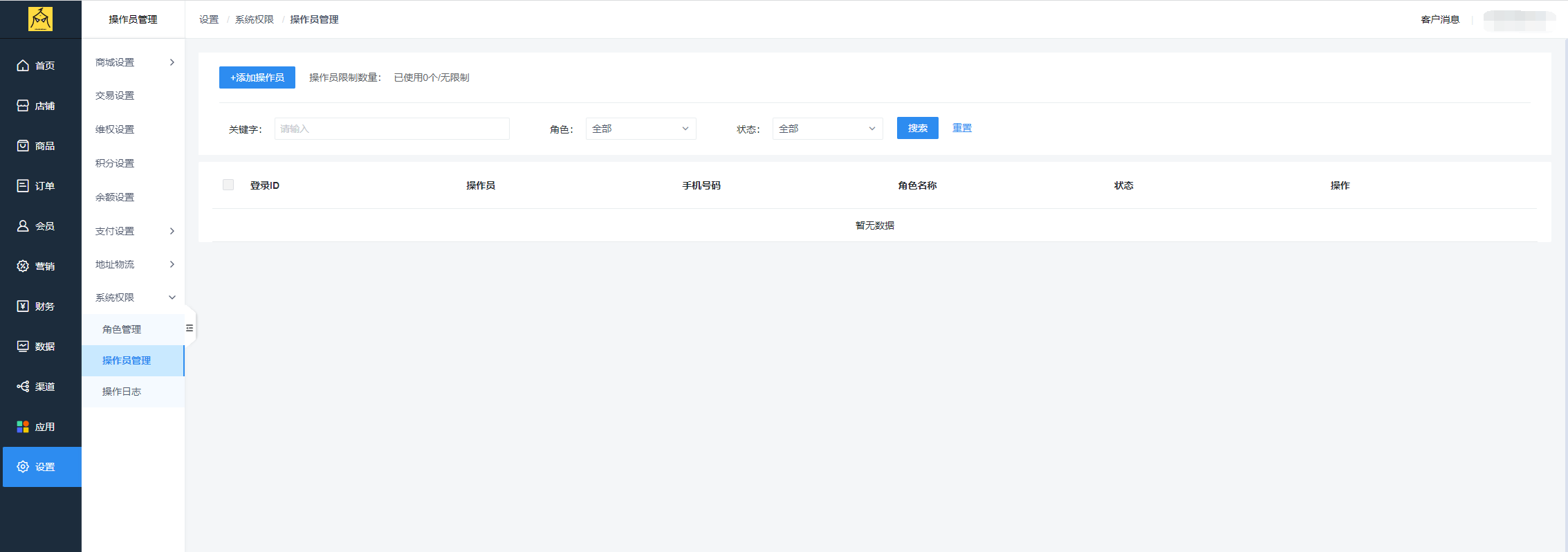Click the 系统权限 breadcrumb

pyautogui.click(x=255, y=19)
